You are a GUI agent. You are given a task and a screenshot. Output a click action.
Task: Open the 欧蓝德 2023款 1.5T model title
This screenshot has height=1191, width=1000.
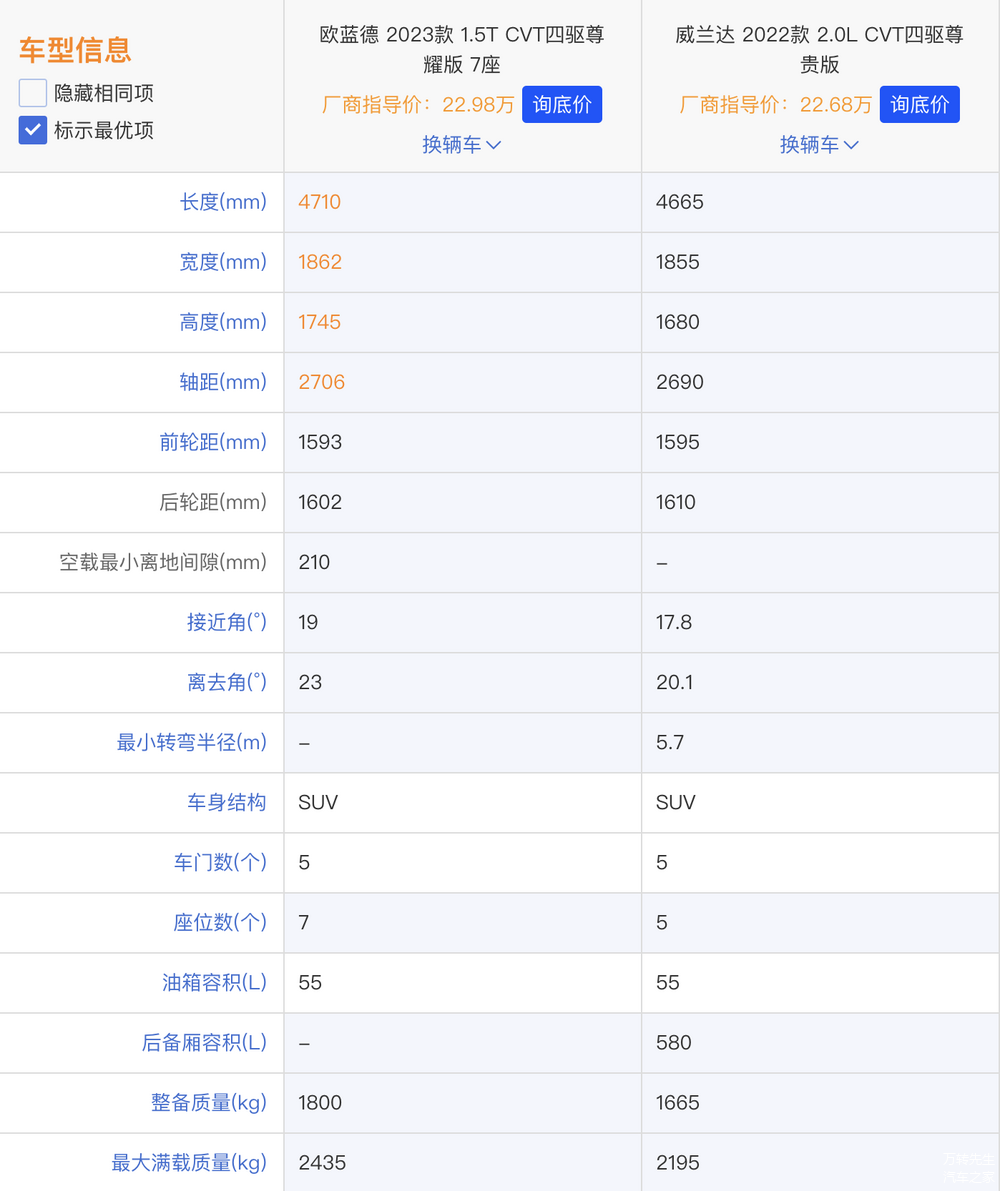[462, 49]
